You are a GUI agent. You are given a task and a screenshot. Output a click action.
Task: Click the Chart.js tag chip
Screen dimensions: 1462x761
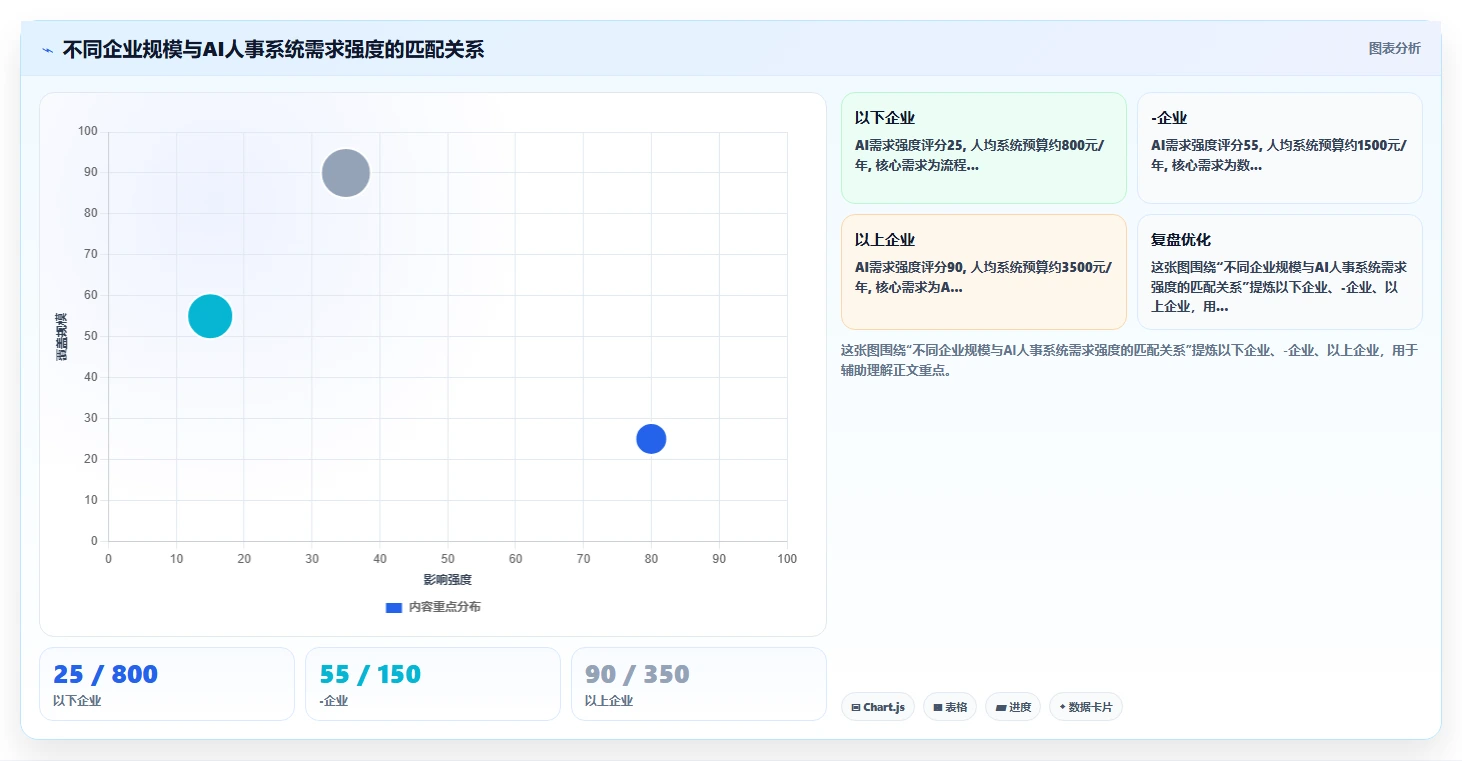tap(878, 707)
